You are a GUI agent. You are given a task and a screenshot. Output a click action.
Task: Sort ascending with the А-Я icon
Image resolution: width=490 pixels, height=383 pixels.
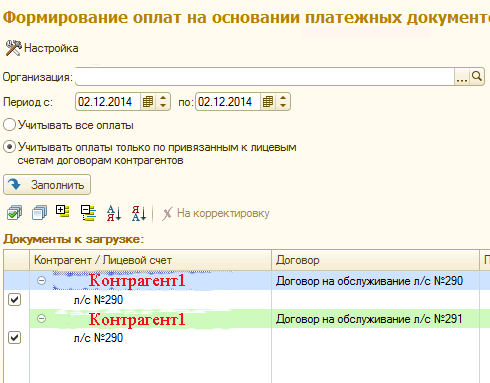point(114,213)
